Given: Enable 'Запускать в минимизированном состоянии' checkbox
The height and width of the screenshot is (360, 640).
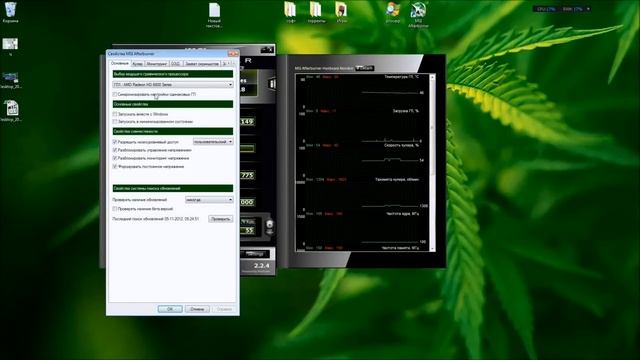Looking at the screenshot, I should tap(115, 122).
